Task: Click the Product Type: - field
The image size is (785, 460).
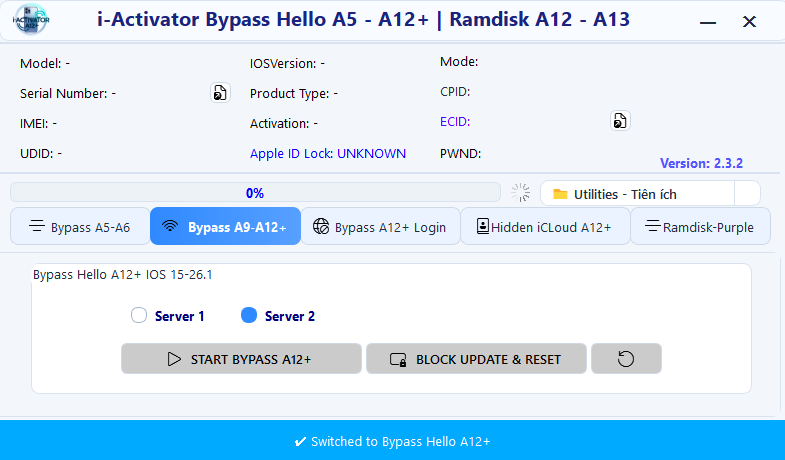Action: [x=294, y=94]
